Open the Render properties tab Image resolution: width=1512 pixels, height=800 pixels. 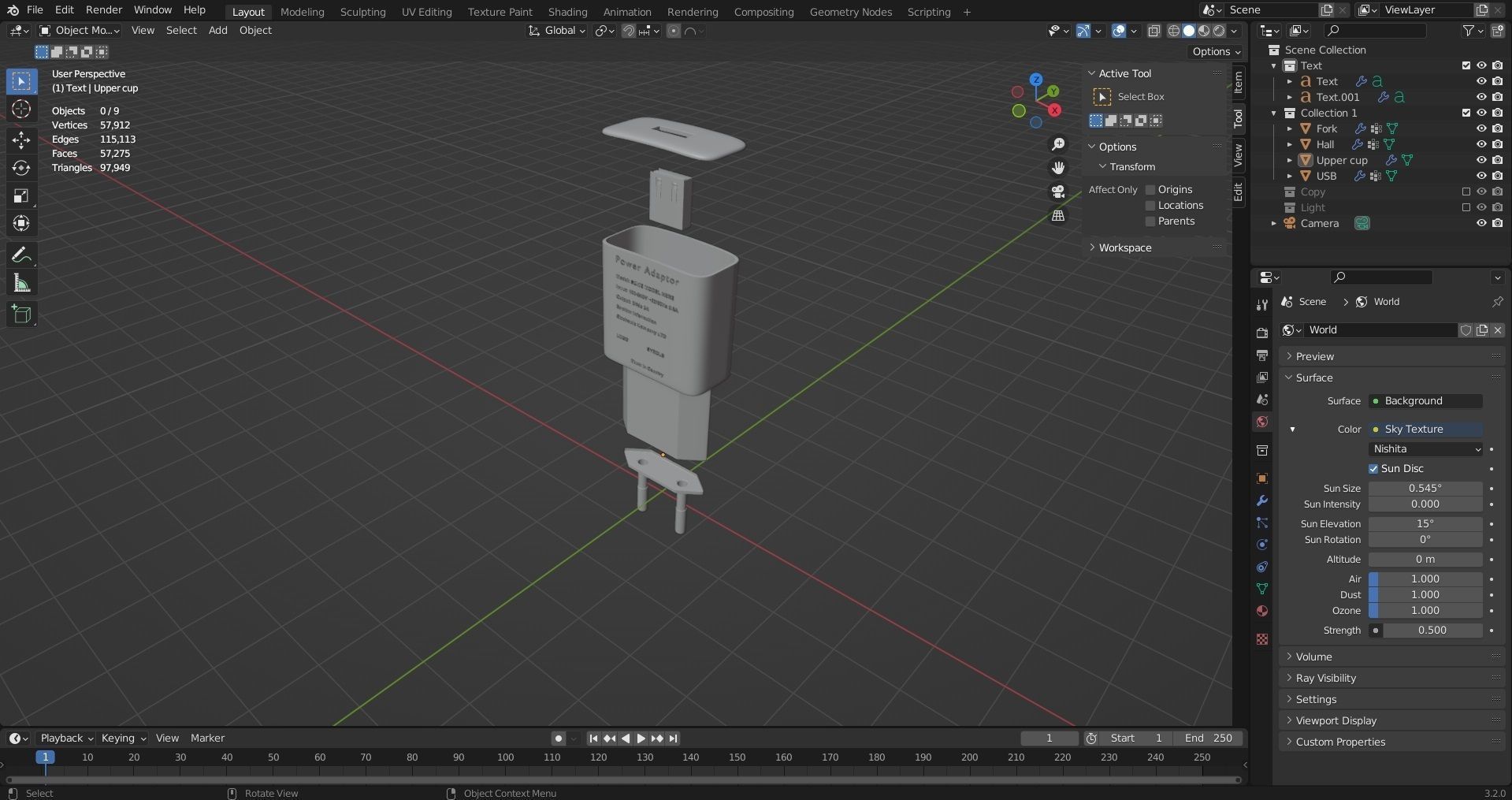(1262, 333)
